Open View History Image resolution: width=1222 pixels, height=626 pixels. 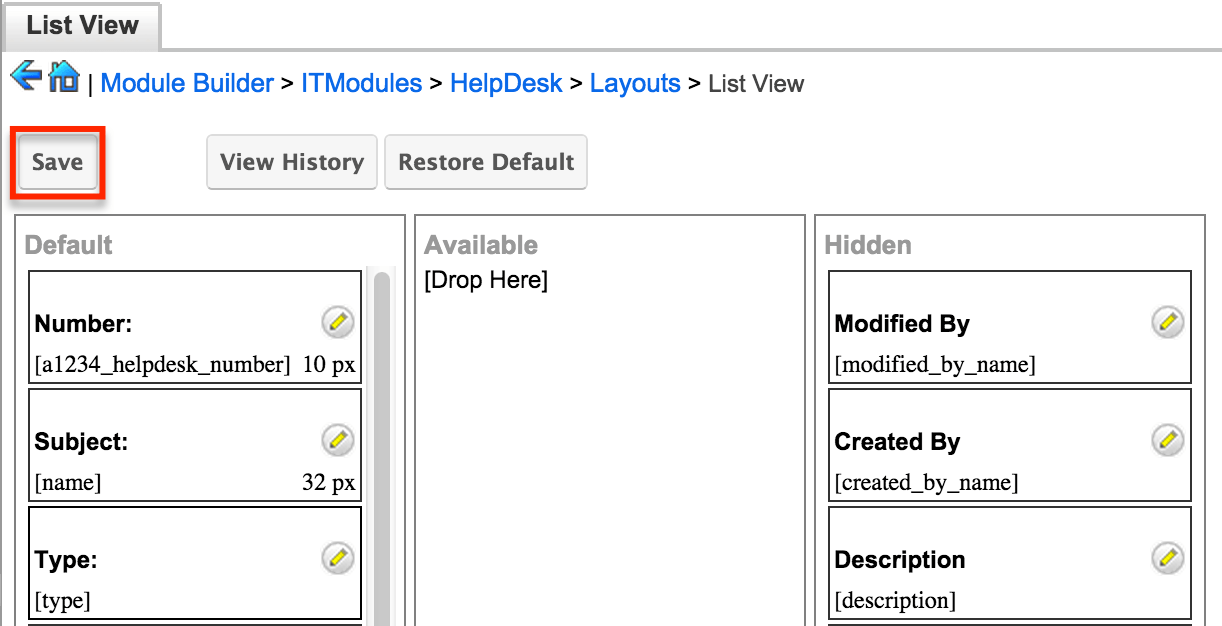click(x=291, y=162)
